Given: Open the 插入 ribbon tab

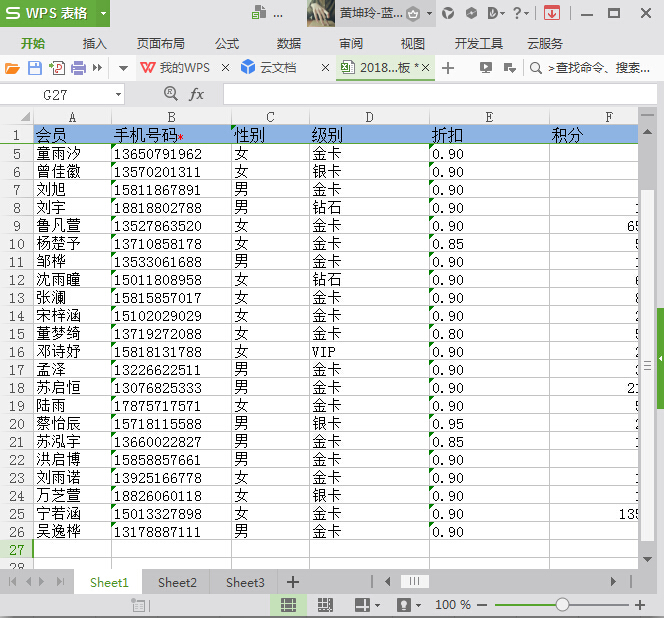Looking at the screenshot, I should tap(95, 44).
